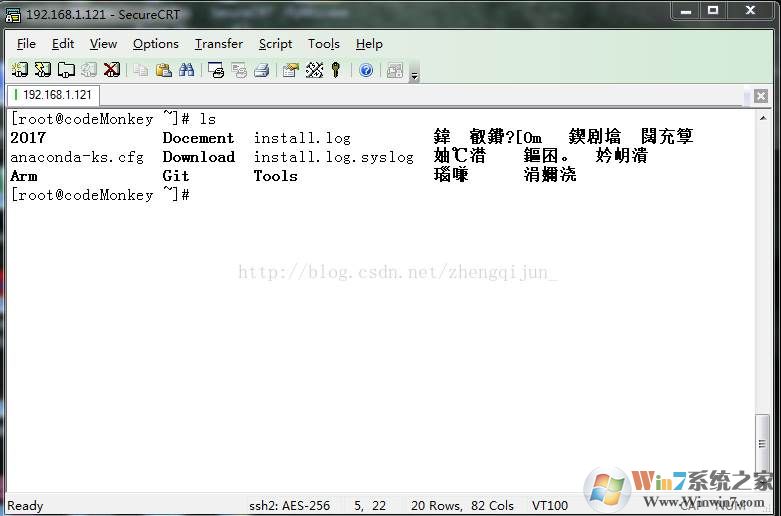Image resolution: width=781 pixels, height=516 pixels.
Task: Open the Transfer menu
Action: (x=219, y=44)
